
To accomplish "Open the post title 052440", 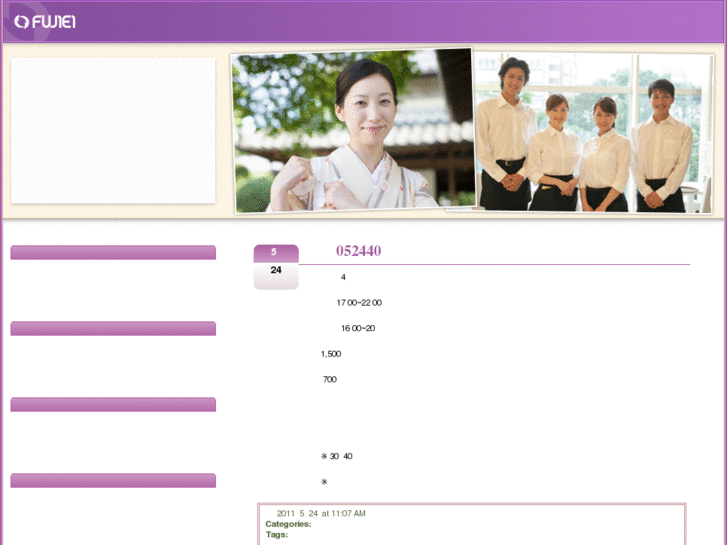I will (x=358, y=251).
